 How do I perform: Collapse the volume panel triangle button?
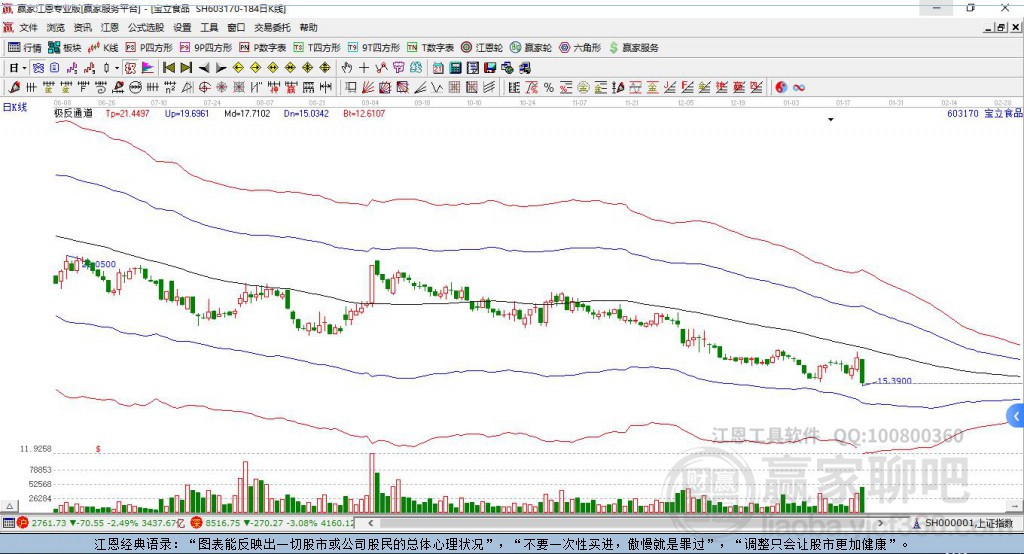click(x=9, y=506)
